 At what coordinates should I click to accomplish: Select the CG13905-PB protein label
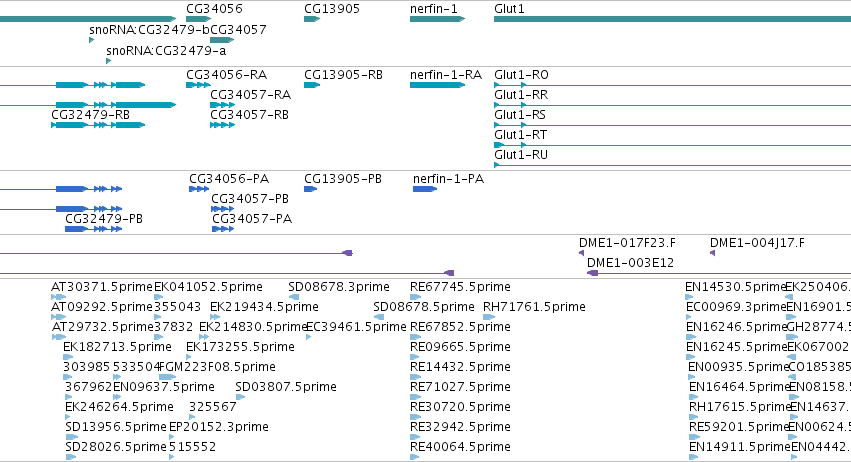343,179
